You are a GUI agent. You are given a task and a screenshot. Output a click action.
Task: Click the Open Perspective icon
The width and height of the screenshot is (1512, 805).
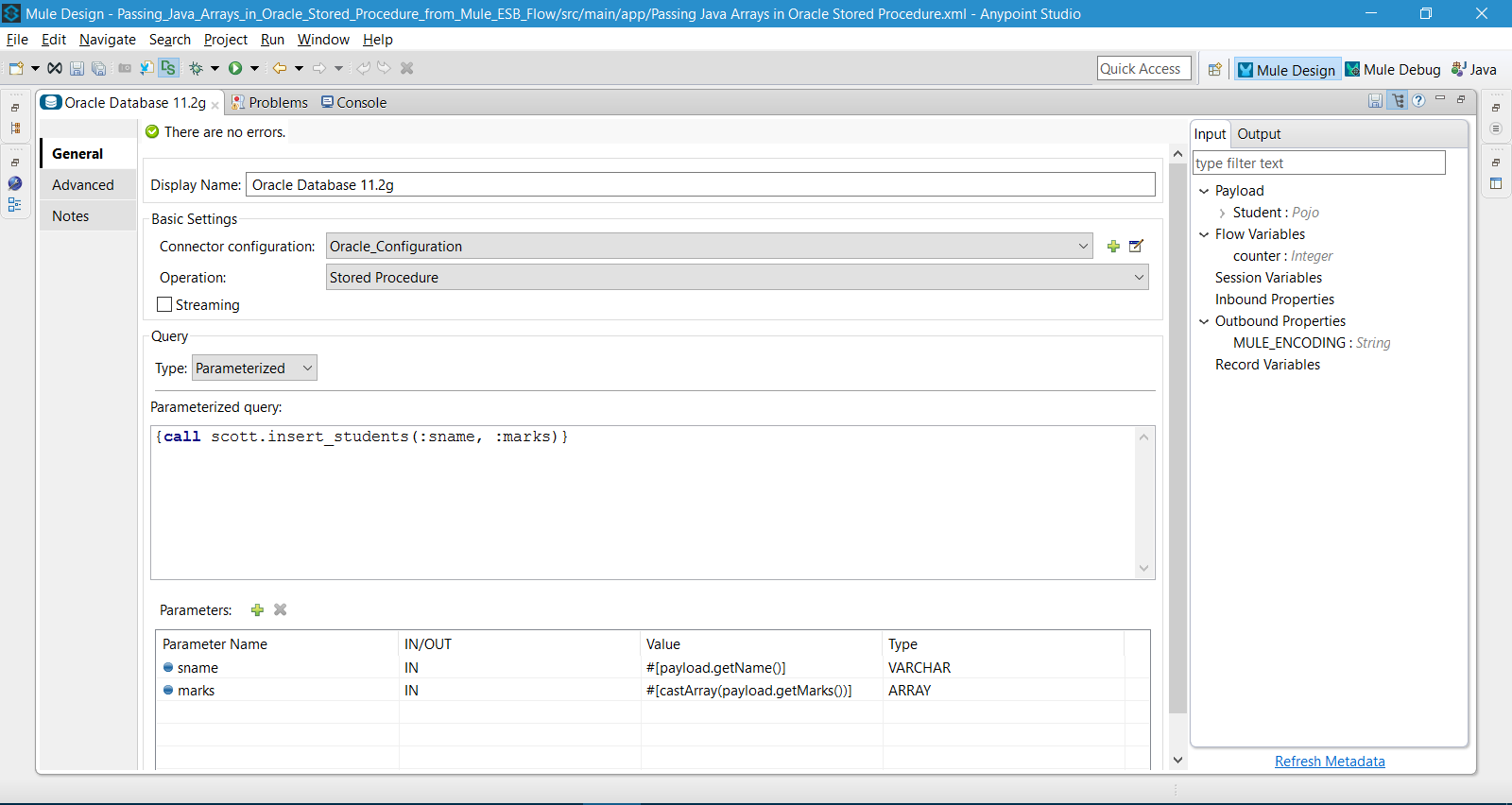click(x=1215, y=69)
